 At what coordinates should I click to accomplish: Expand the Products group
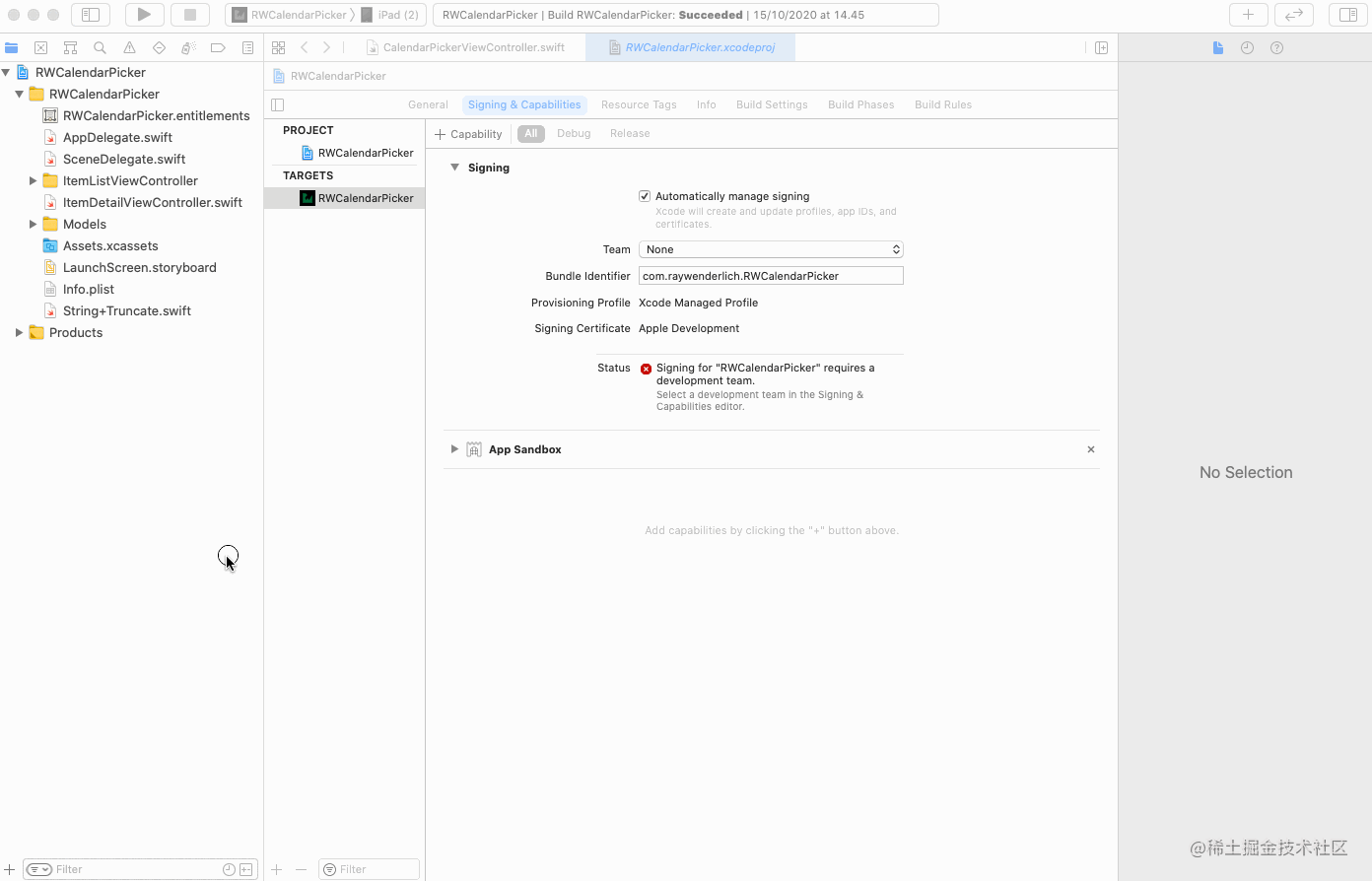click(19, 332)
